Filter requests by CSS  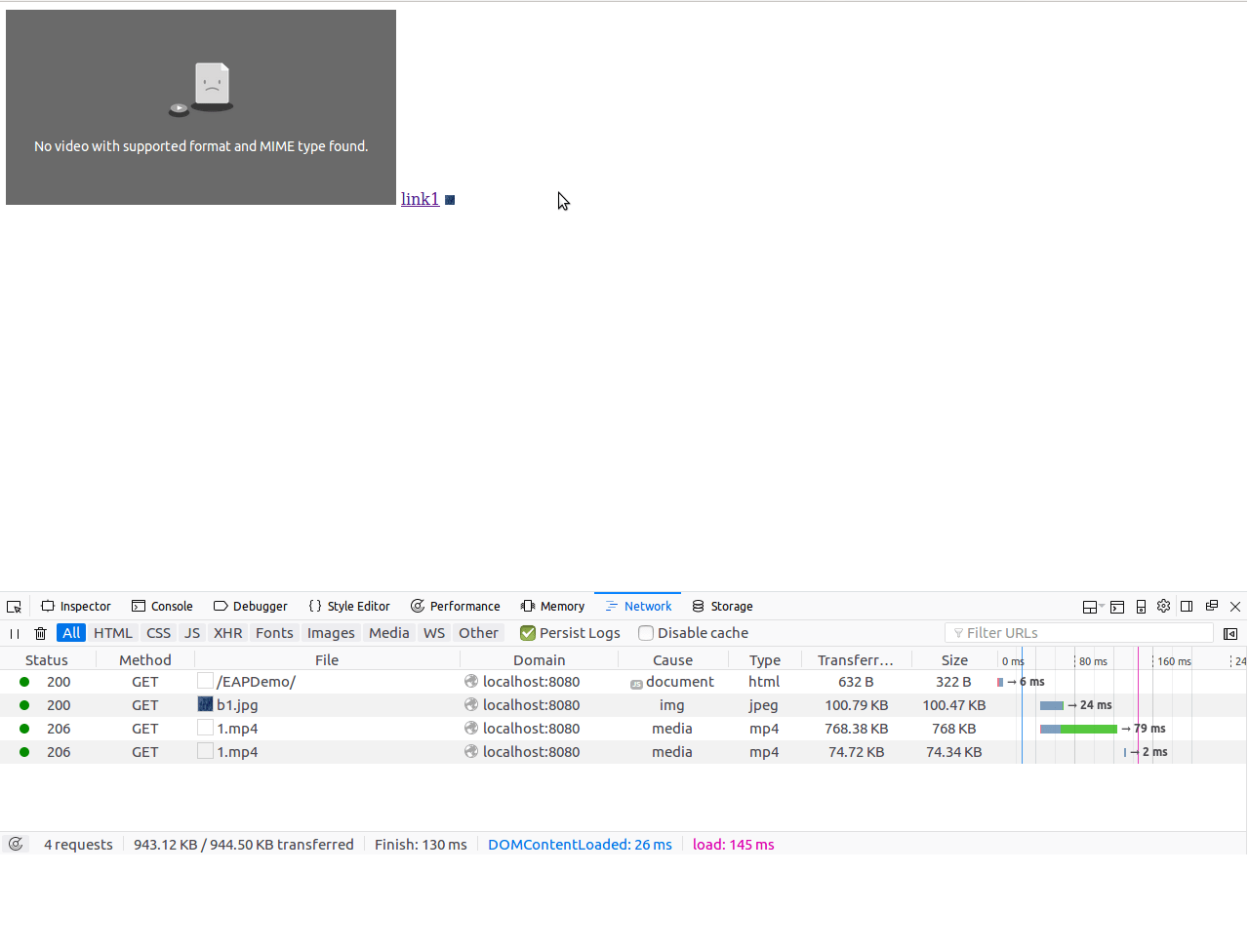[158, 633]
